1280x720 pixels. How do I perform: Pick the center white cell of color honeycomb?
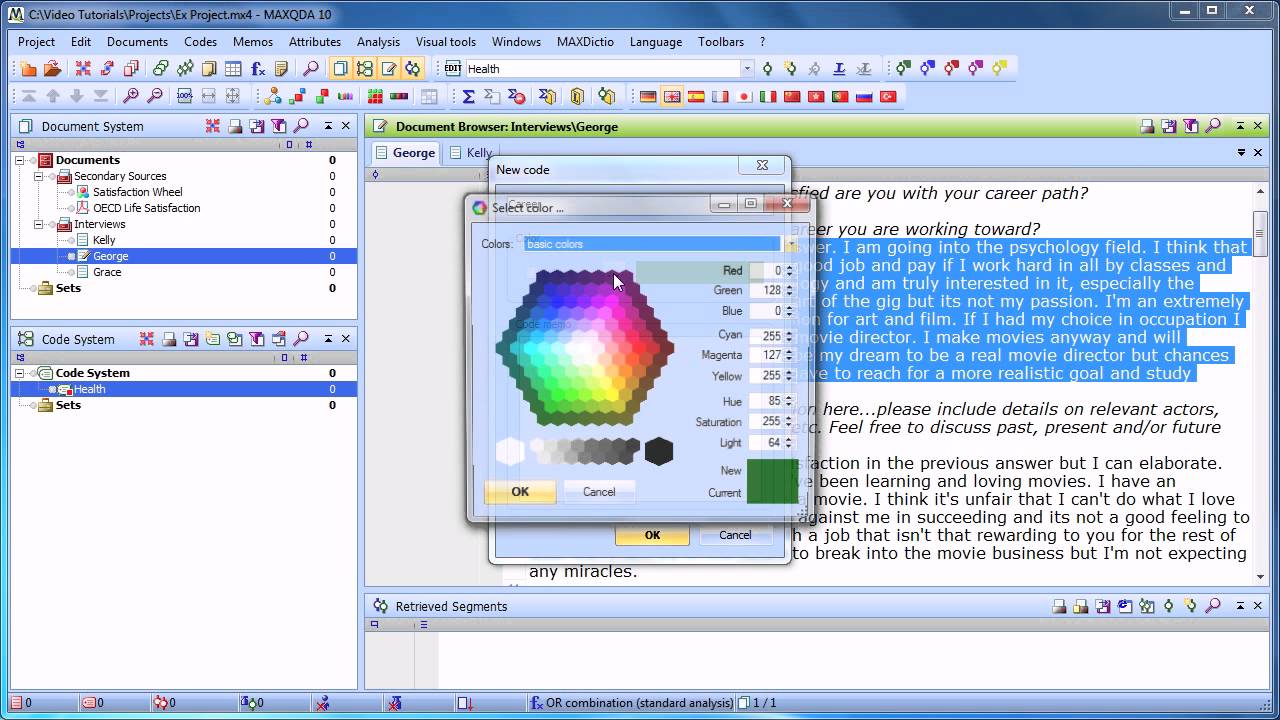[584, 349]
